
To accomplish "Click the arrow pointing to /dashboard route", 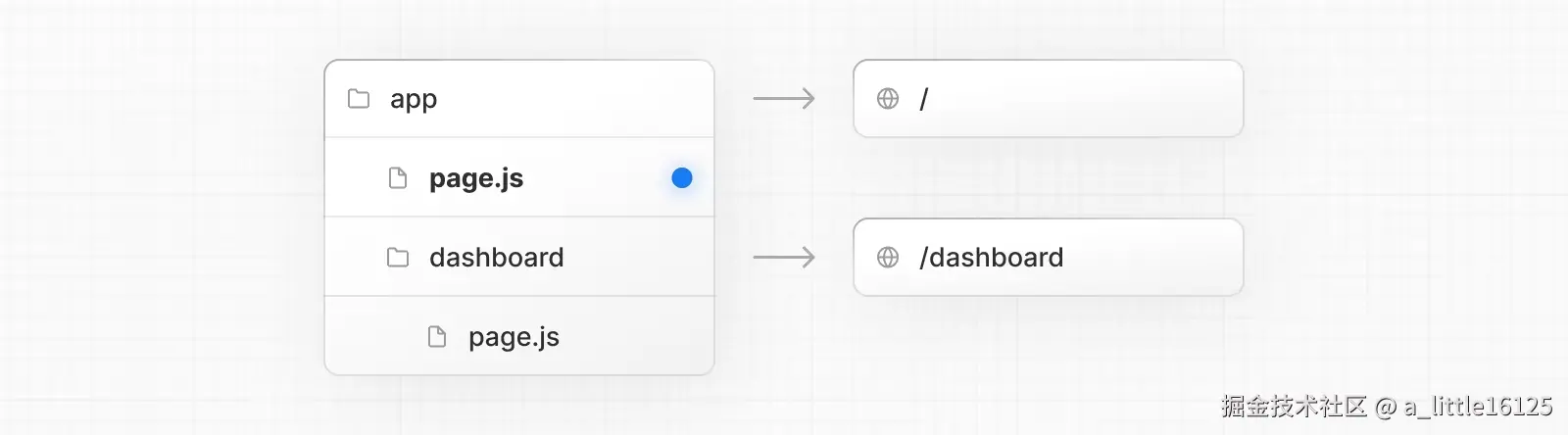I will pos(784,258).
